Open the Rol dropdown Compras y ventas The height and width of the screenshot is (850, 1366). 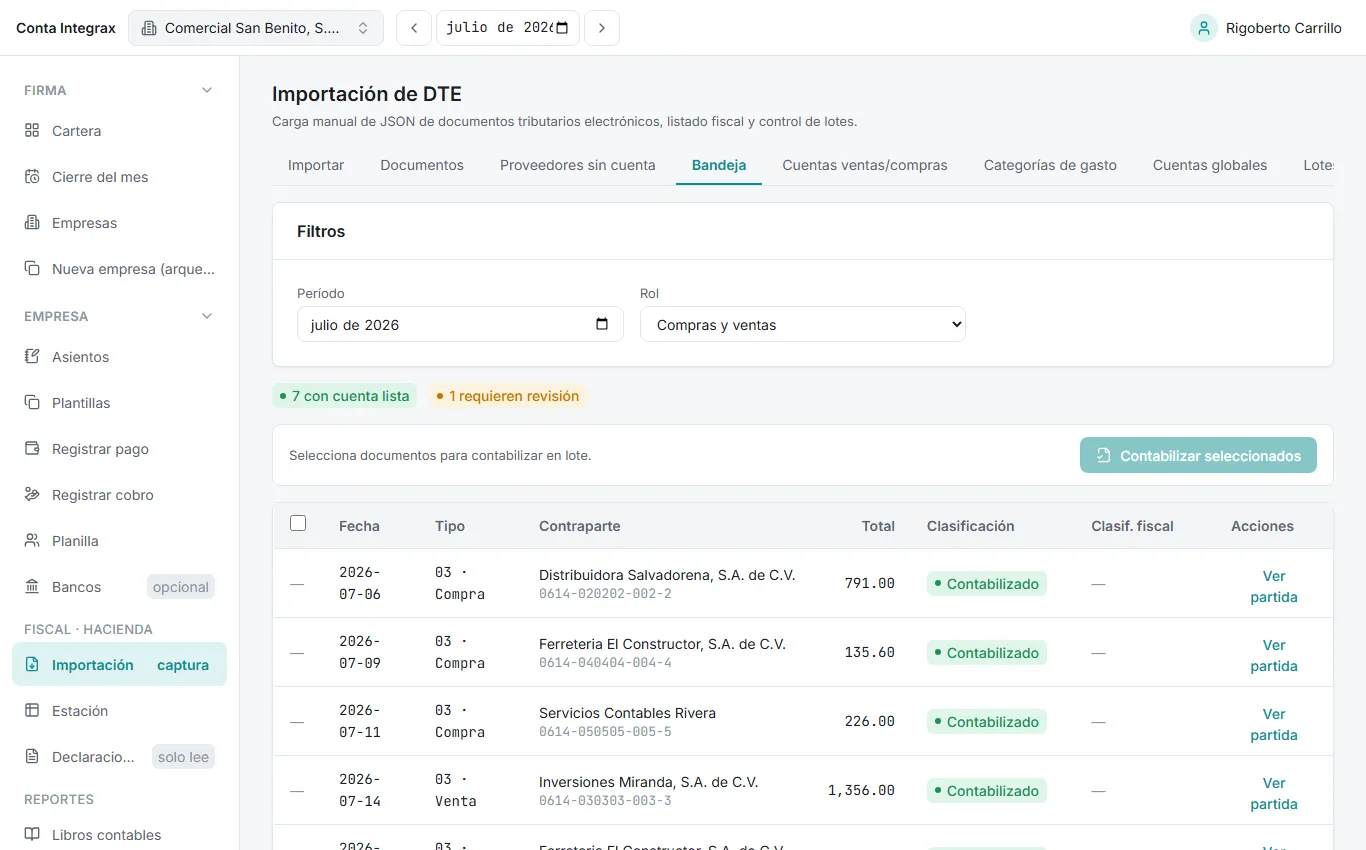click(803, 324)
